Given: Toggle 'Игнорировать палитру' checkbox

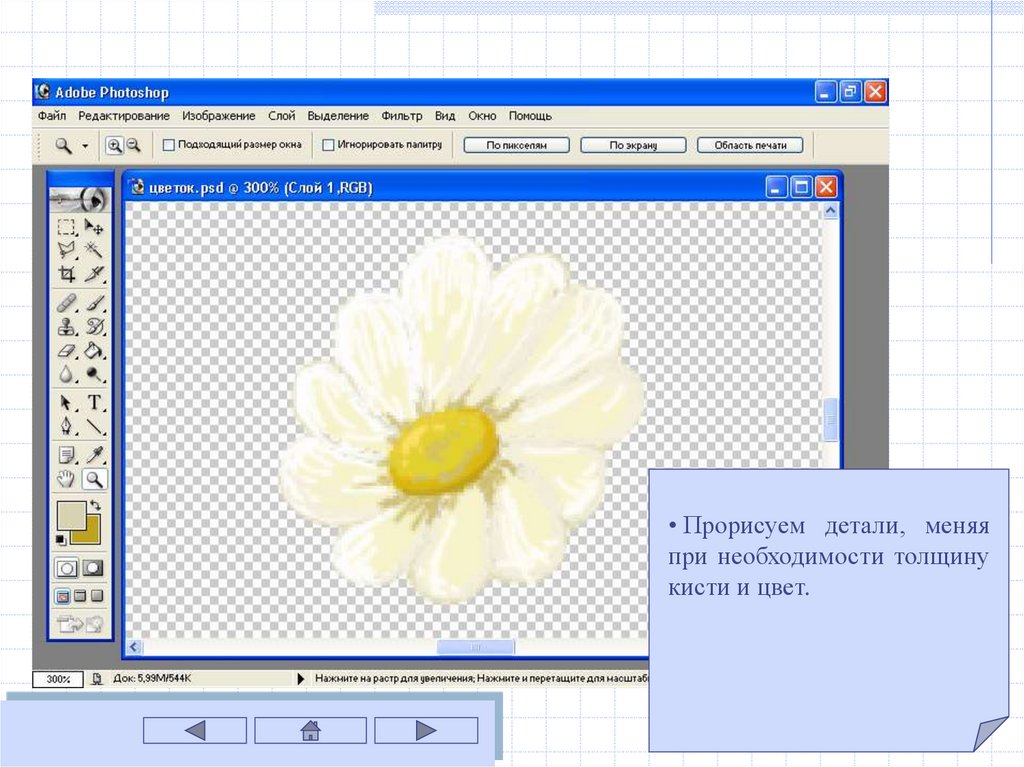Looking at the screenshot, I should point(328,145).
